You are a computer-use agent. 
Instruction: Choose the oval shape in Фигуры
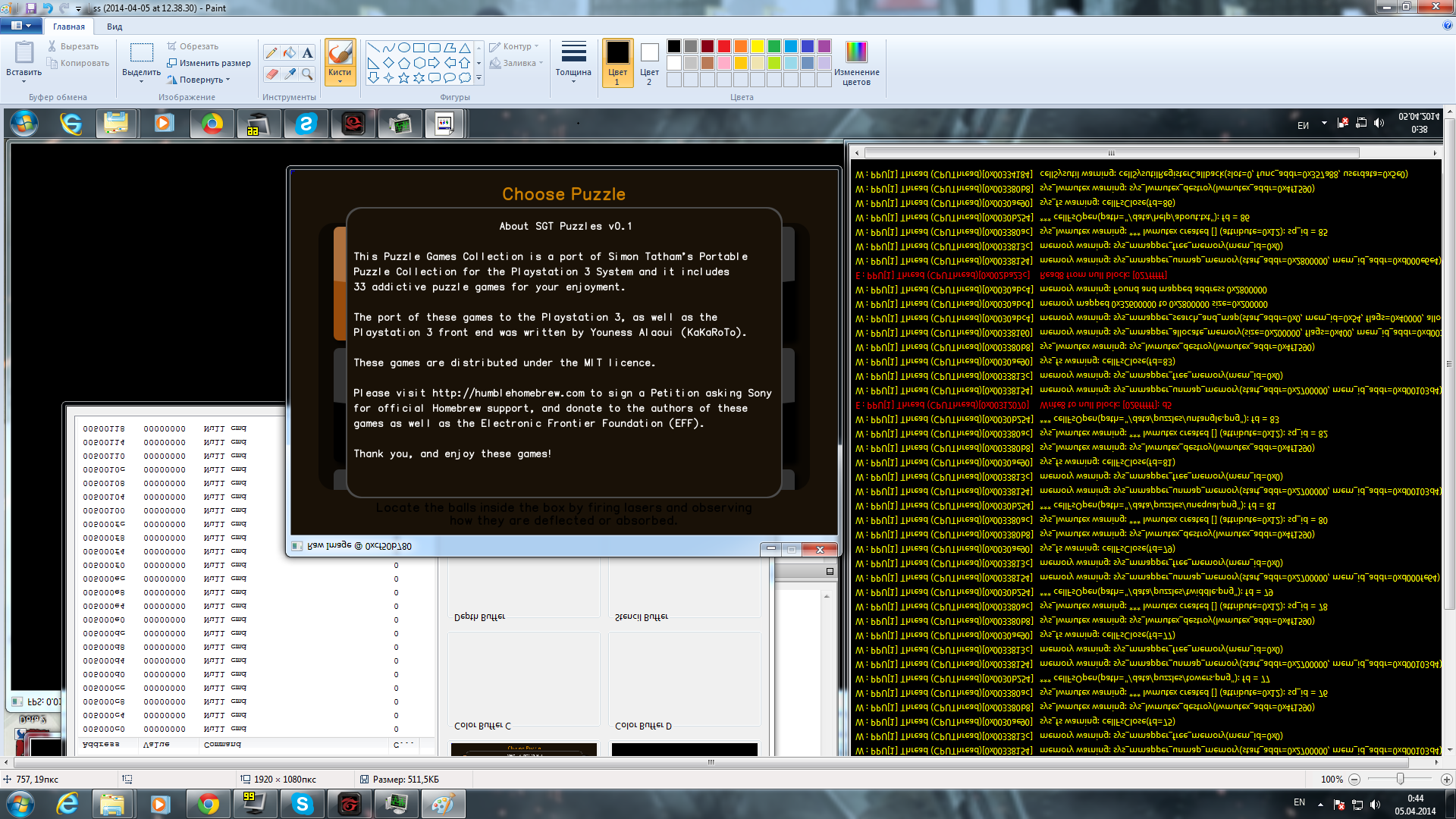403,48
